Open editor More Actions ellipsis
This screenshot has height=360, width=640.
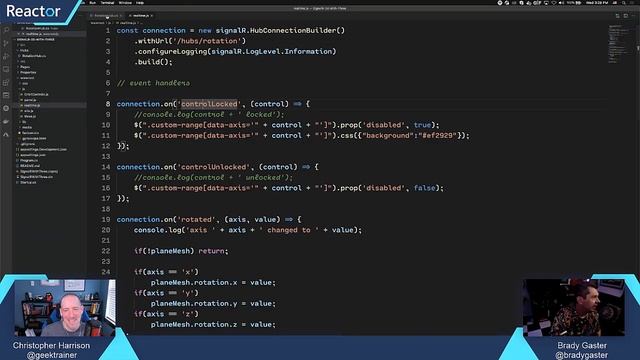[x=634, y=16]
